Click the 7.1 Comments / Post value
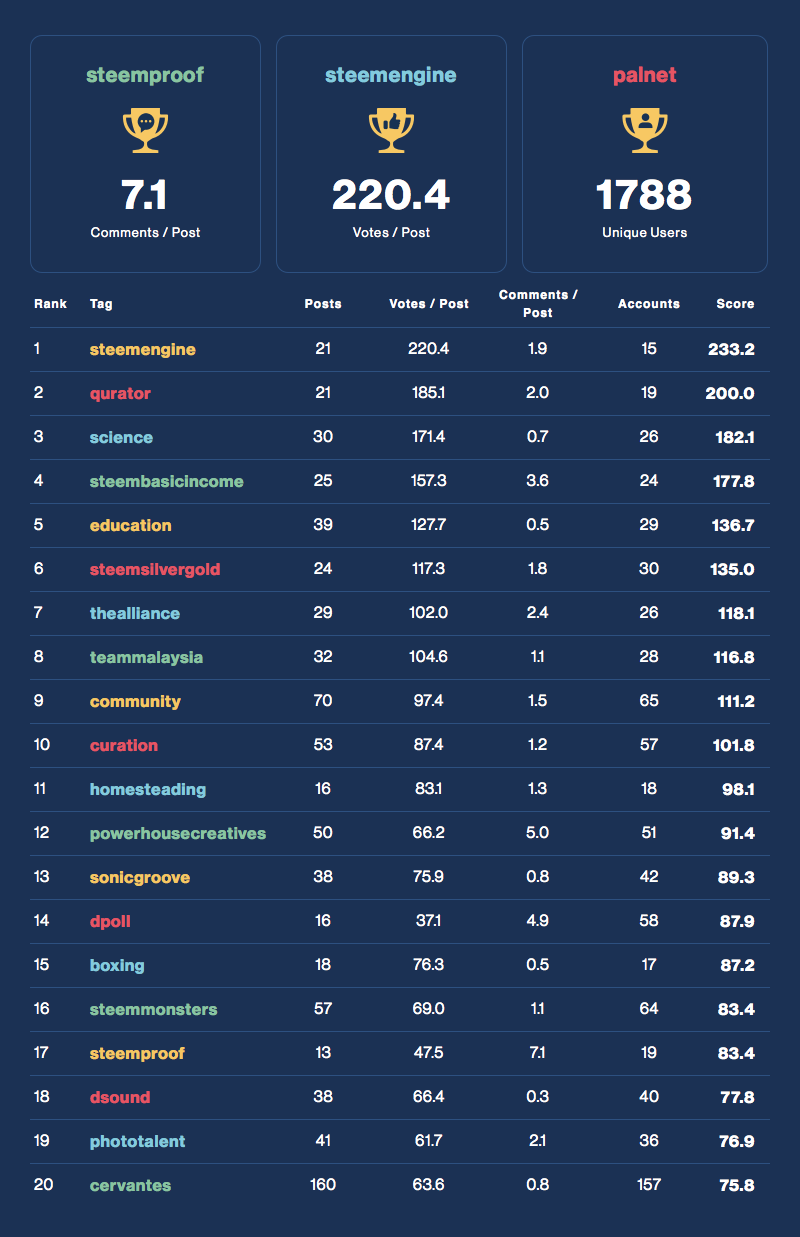 [x=145, y=195]
